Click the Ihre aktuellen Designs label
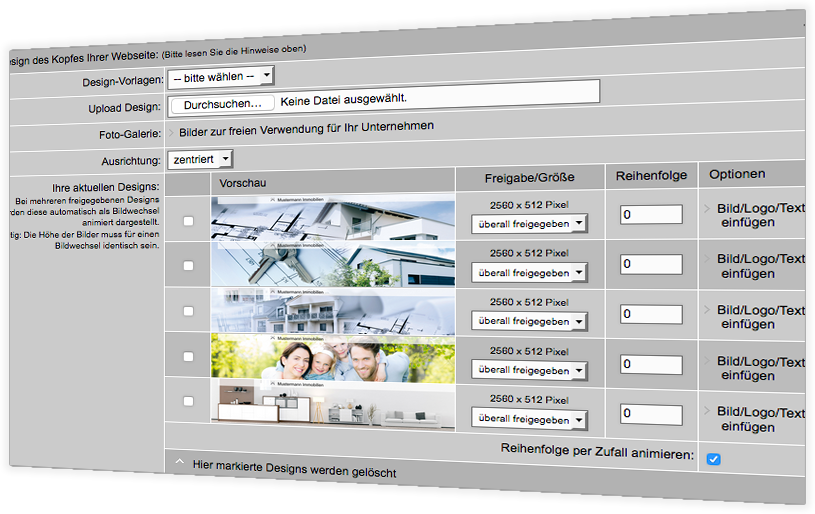The width and height of the screenshot is (815, 514). point(106,187)
